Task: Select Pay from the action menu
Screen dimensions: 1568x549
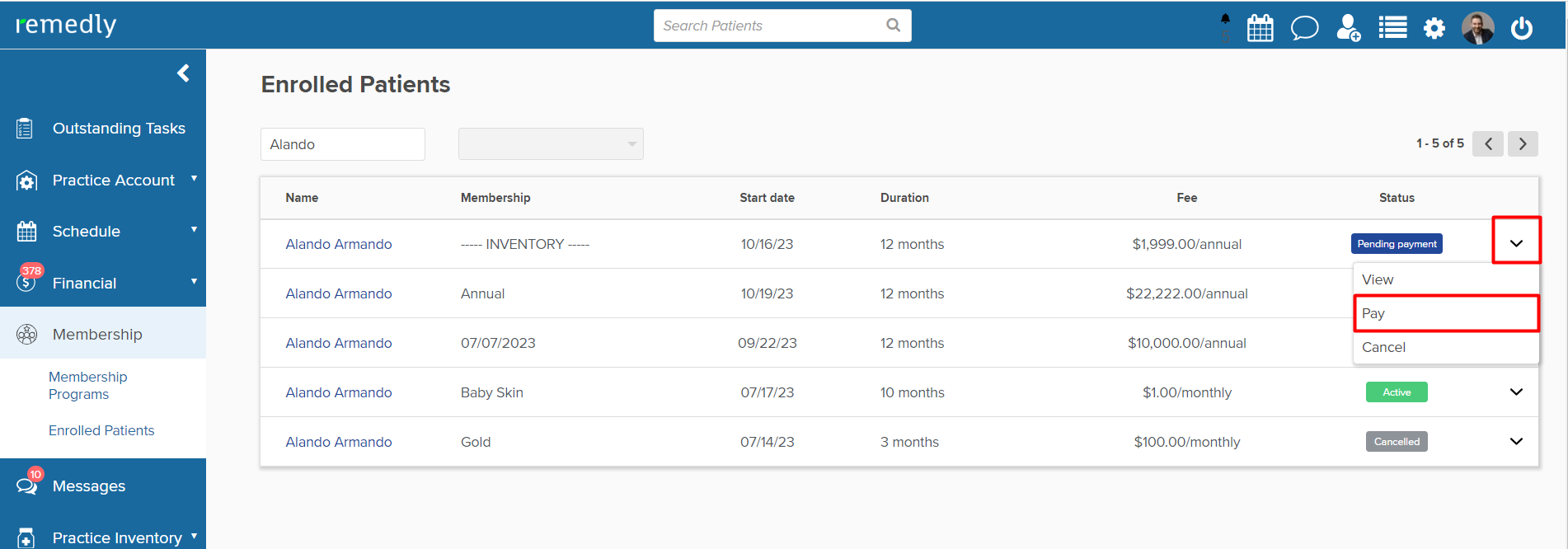Action: pyautogui.click(x=1445, y=313)
